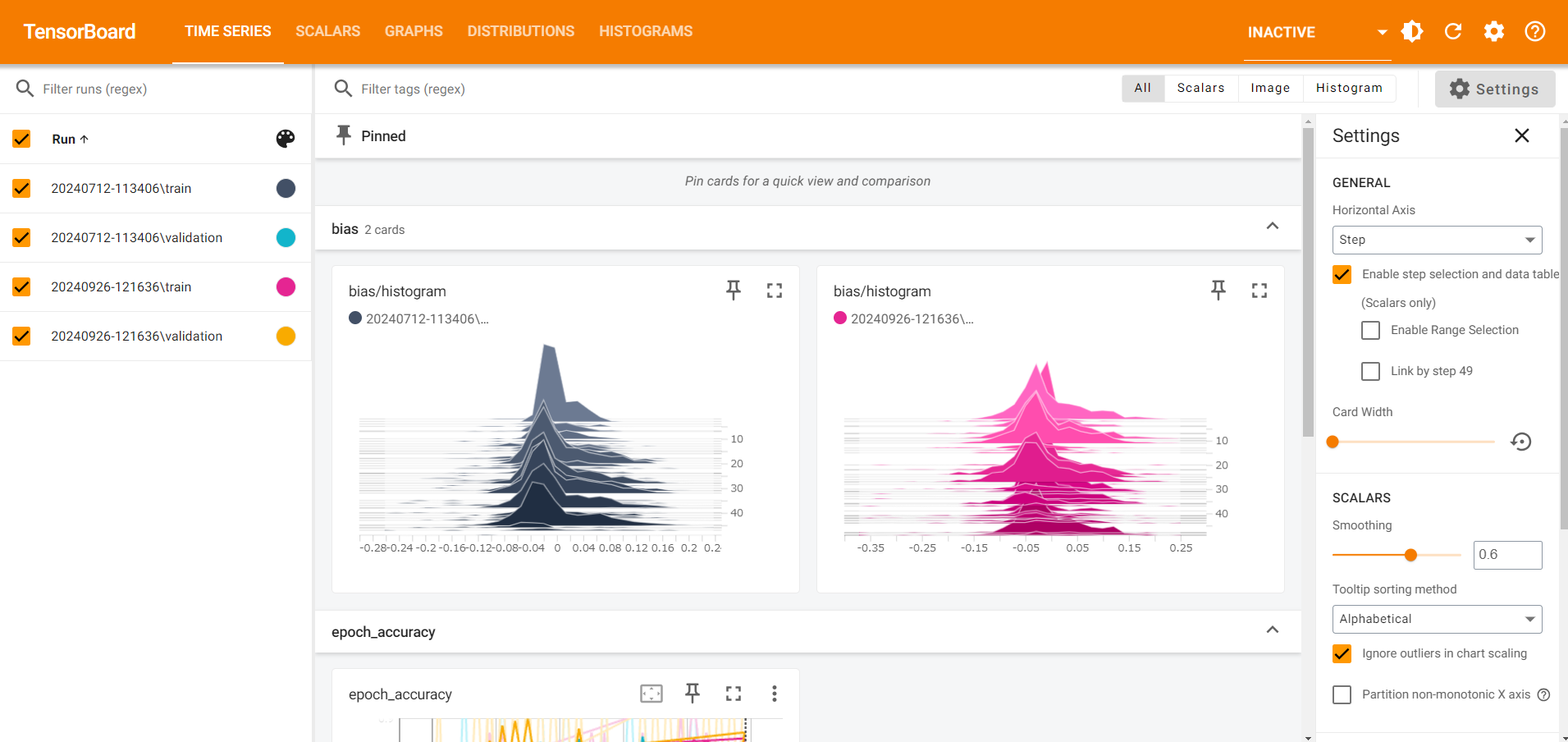Enable Range Selection in settings
Viewport: 1568px width, 742px height.
1369,330
